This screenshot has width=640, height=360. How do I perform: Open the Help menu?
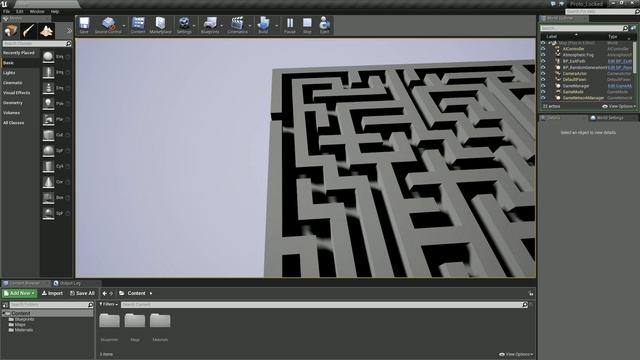55,11
